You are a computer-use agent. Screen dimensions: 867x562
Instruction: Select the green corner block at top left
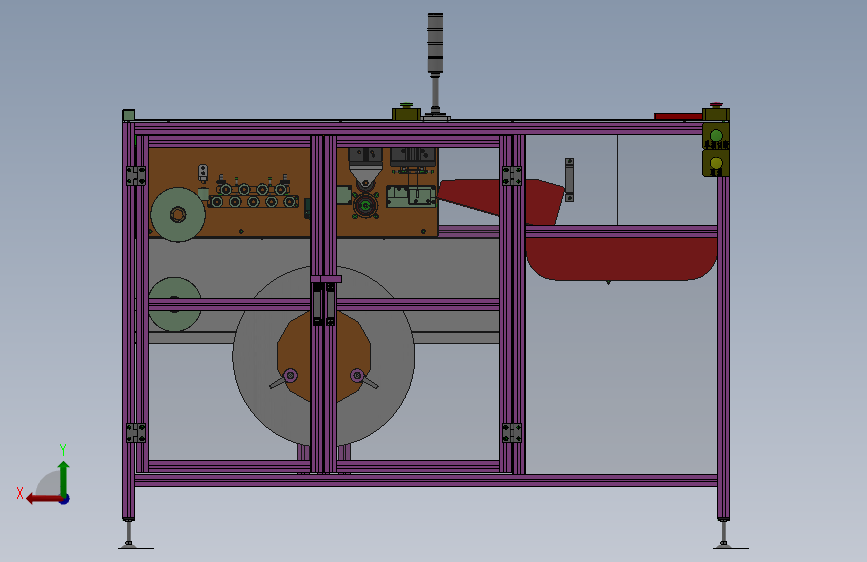coord(129,115)
